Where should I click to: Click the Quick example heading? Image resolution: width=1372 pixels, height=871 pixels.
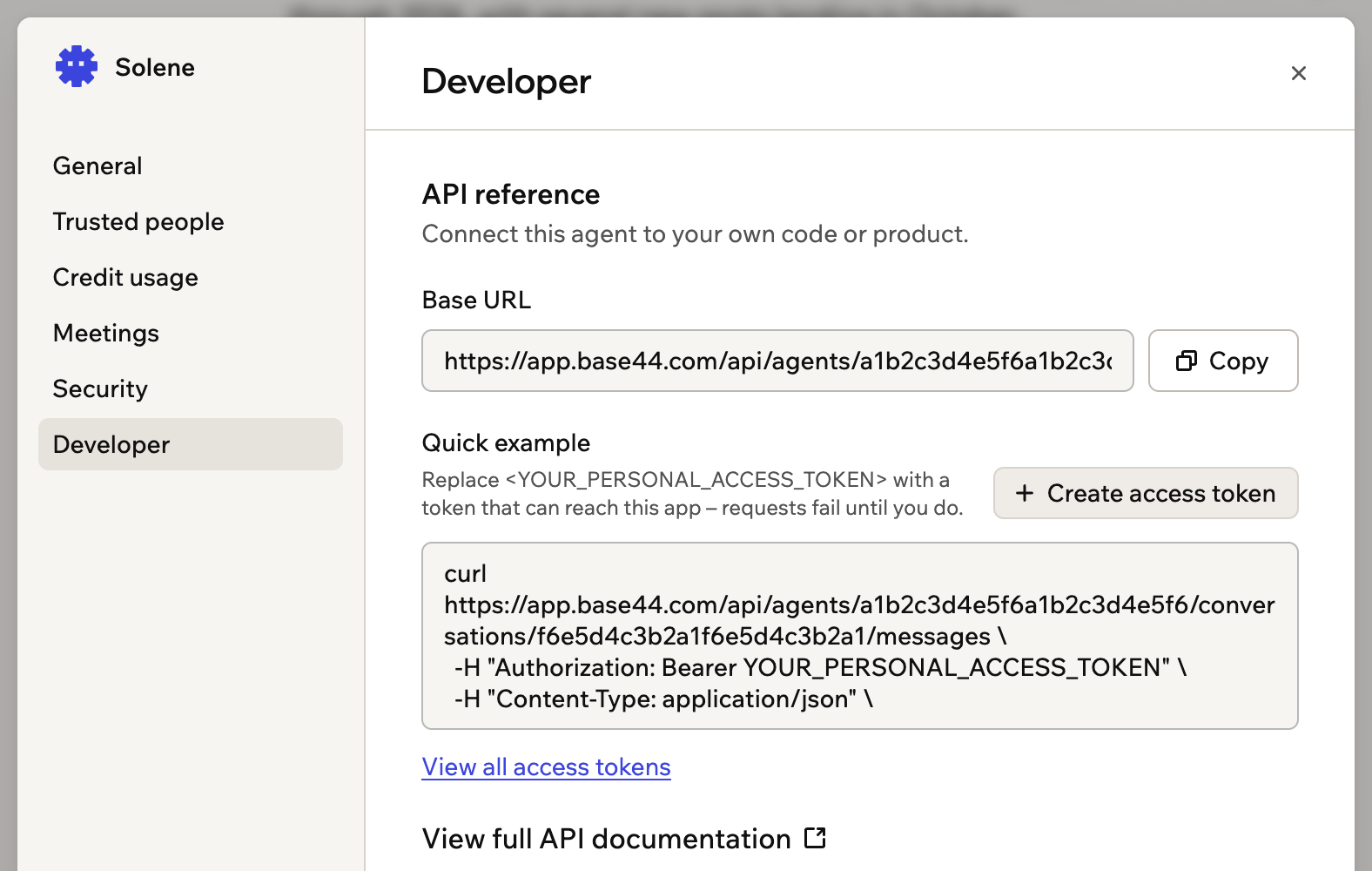(x=506, y=442)
